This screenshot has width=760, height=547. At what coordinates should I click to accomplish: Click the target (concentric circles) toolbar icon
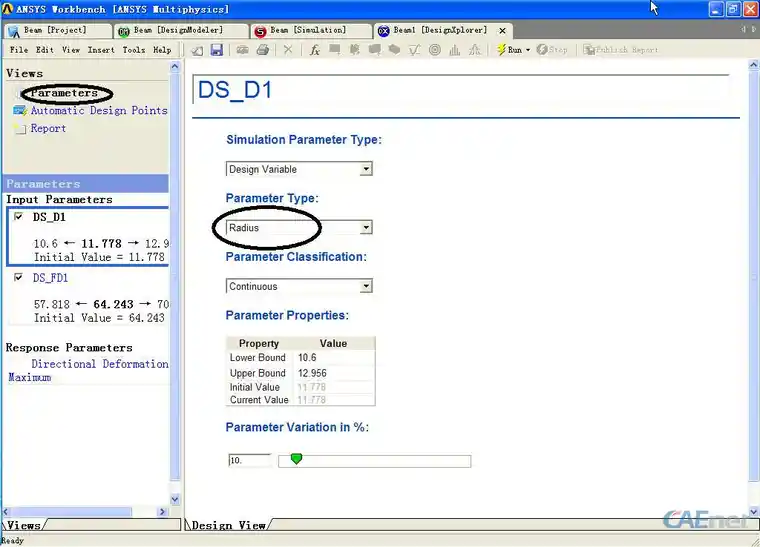pos(435,50)
